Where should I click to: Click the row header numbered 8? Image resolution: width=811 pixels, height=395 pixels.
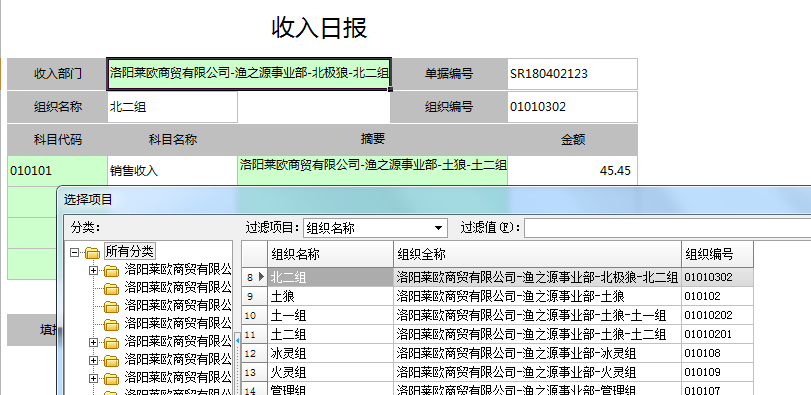(x=254, y=277)
